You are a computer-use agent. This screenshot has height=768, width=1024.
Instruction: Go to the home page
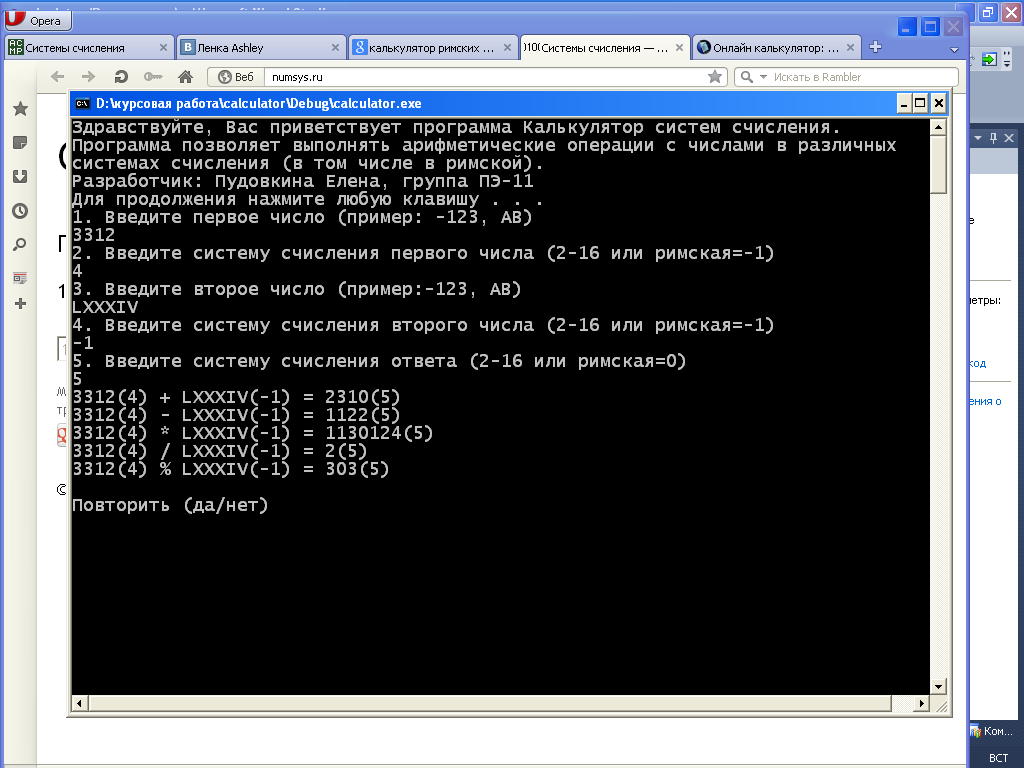185,77
